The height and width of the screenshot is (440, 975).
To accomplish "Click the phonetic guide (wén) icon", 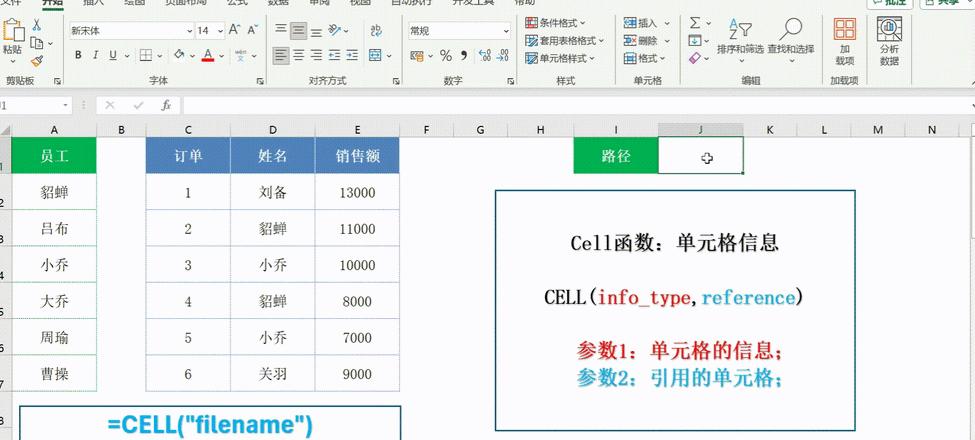I will click(x=241, y=55).
